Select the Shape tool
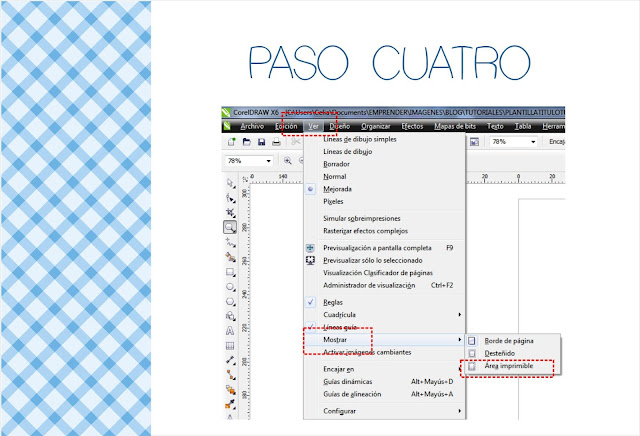This screenshot has width=640, height=436. 230,198
